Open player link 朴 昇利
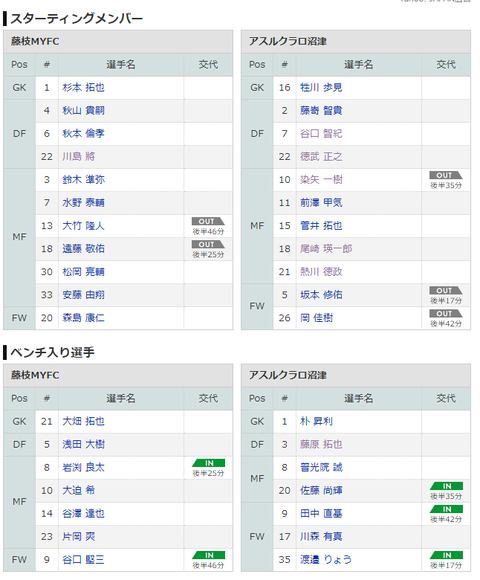Image resolution: width=480 pixels, height=580 pixels. click(316, 421)
